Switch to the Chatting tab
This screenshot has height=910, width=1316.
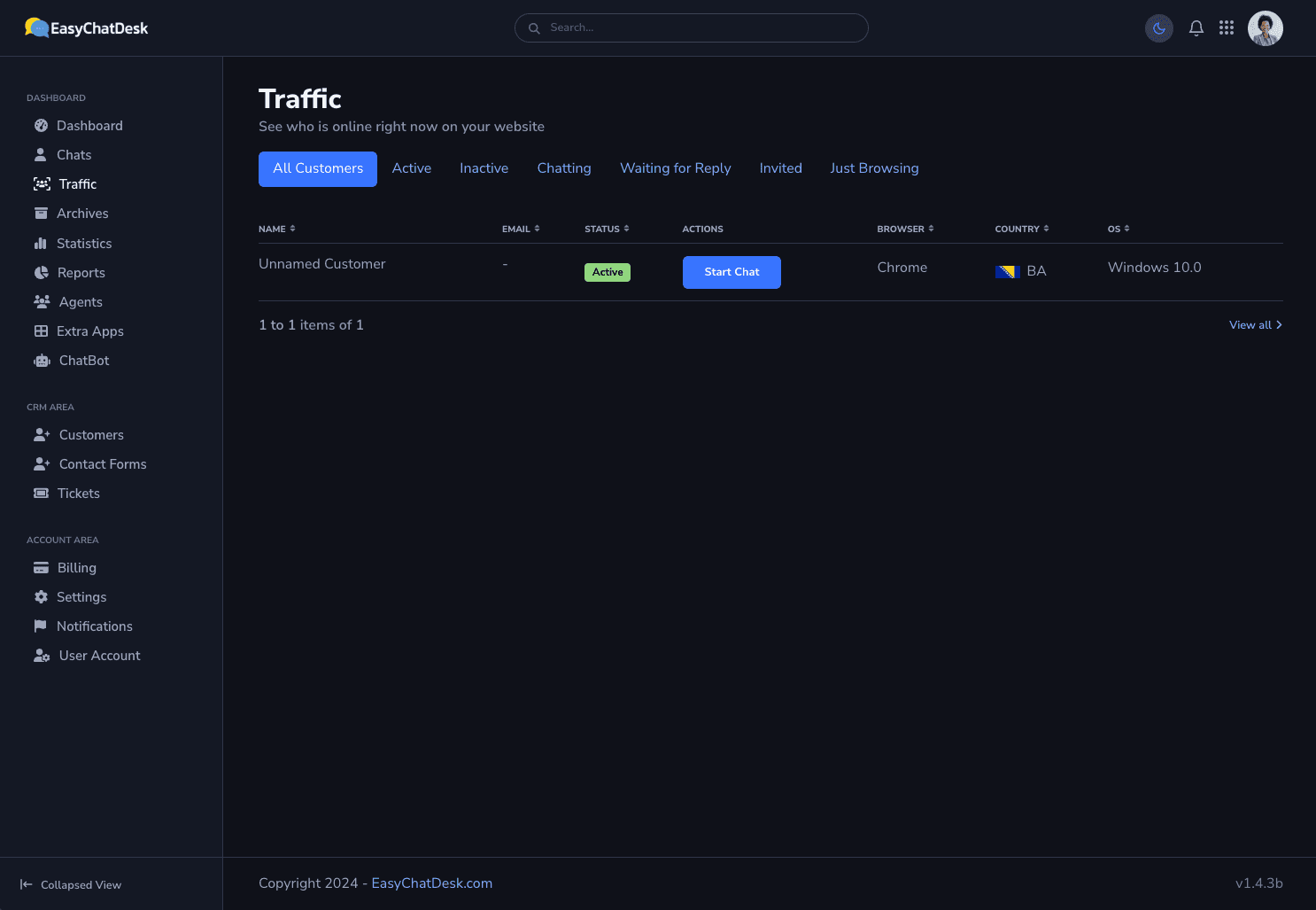564,169
